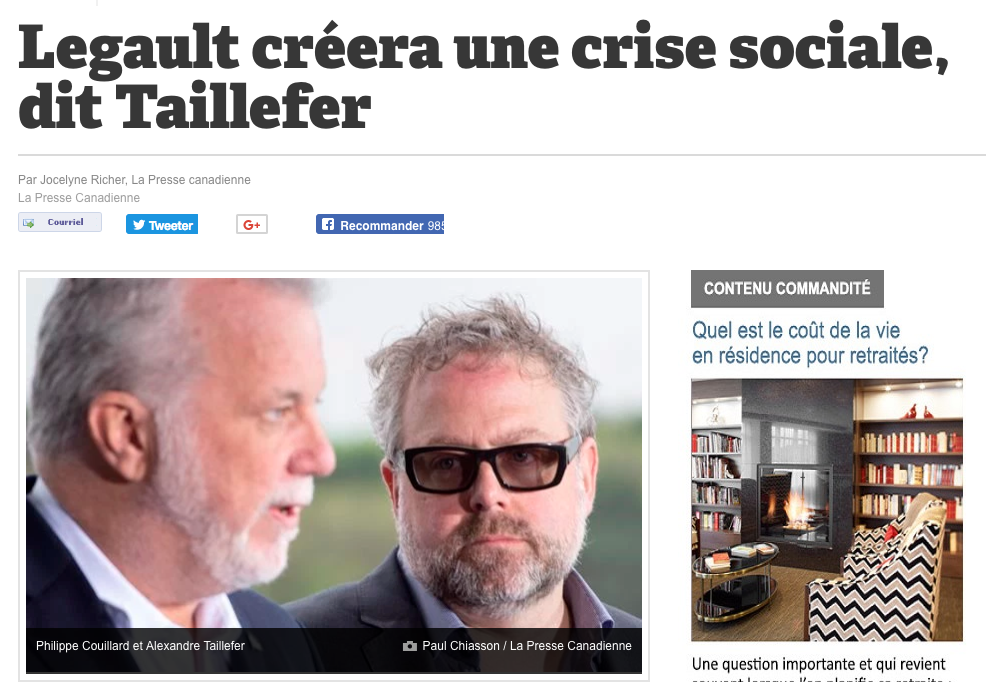This screenshot has height=682, width=986.
Task: Click the Twitter bird icon
Action: point(139,224)
